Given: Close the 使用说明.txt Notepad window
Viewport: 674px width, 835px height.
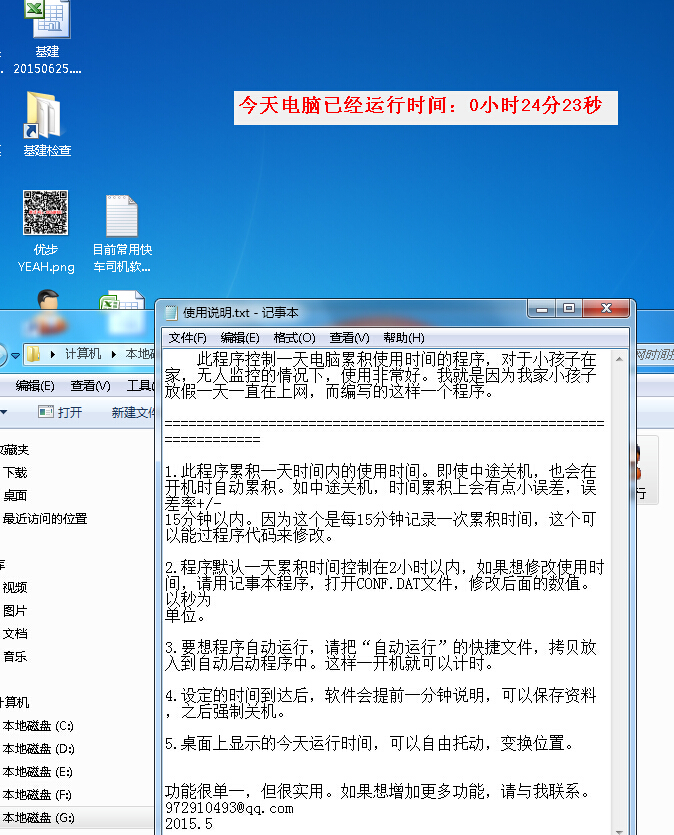Looking at the screenshot, I should [606, 308].
